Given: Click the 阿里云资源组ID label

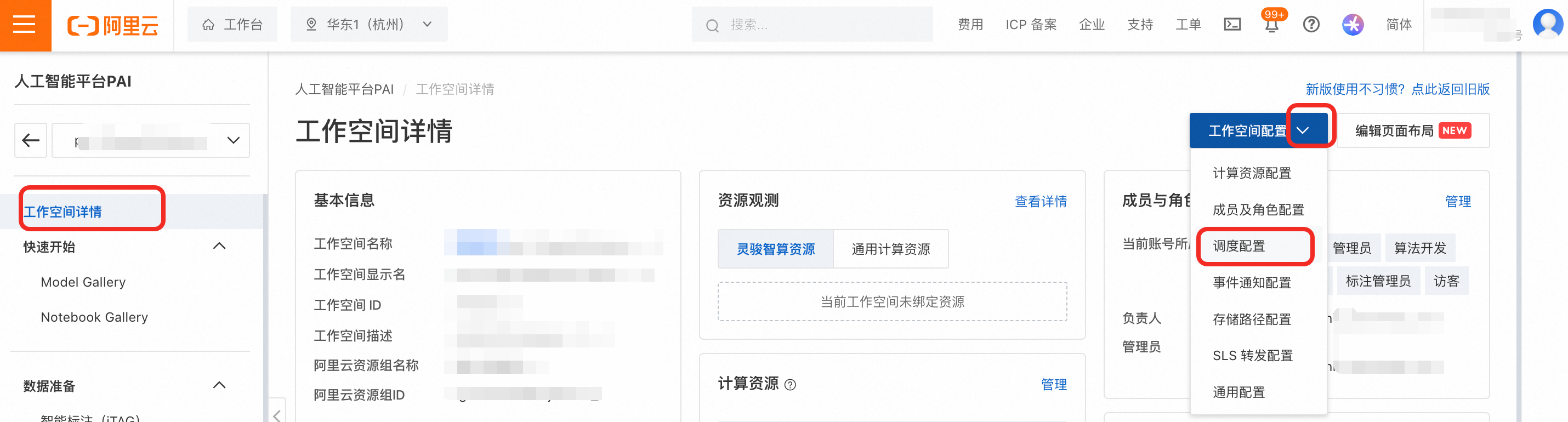Looking at the screenshot, I should (359, 395).
